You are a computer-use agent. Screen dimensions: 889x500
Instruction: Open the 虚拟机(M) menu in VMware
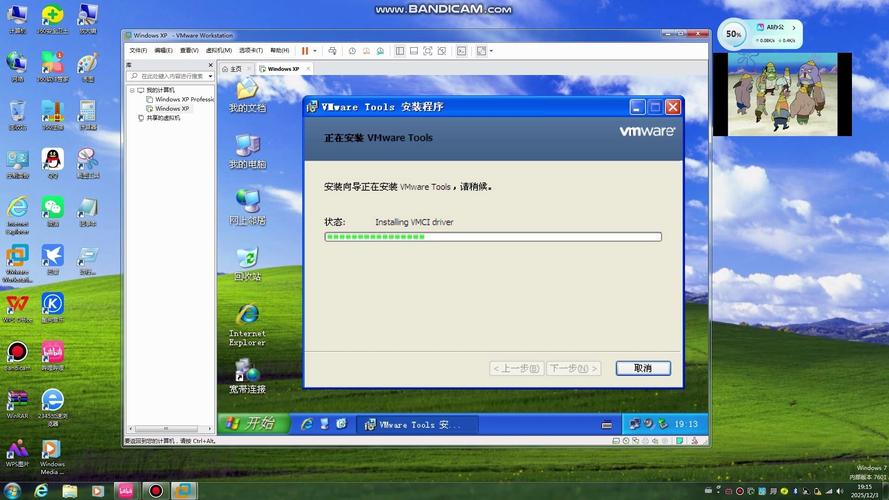click(219, 51)
